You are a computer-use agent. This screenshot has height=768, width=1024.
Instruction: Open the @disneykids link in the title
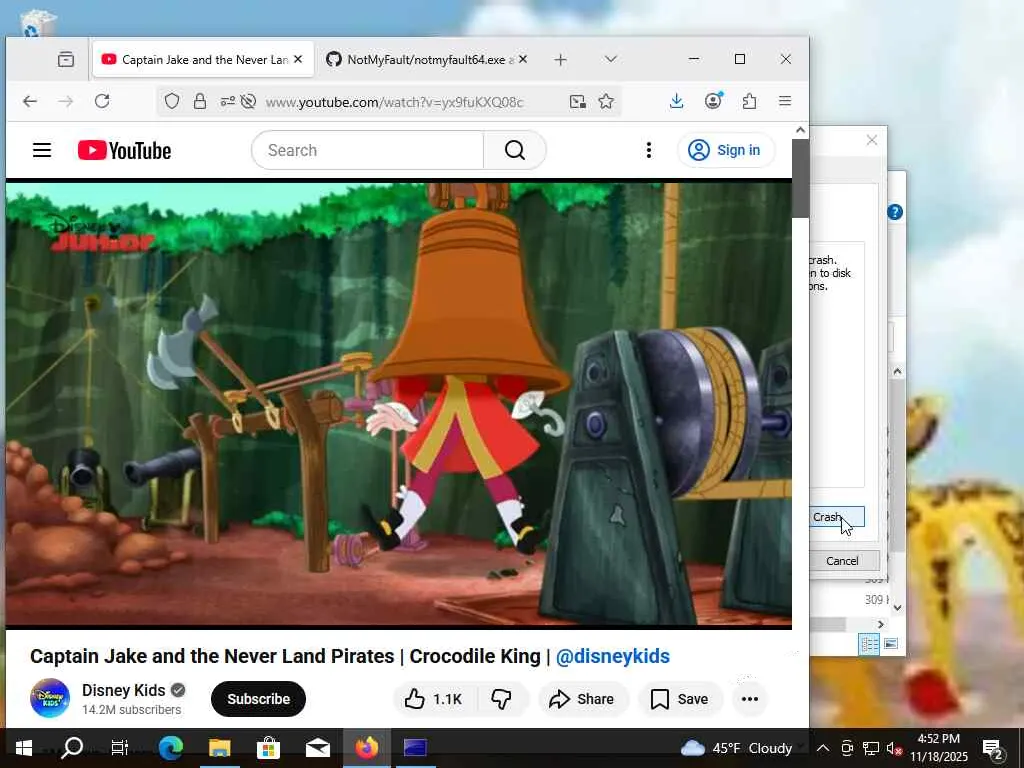(613, 656)
